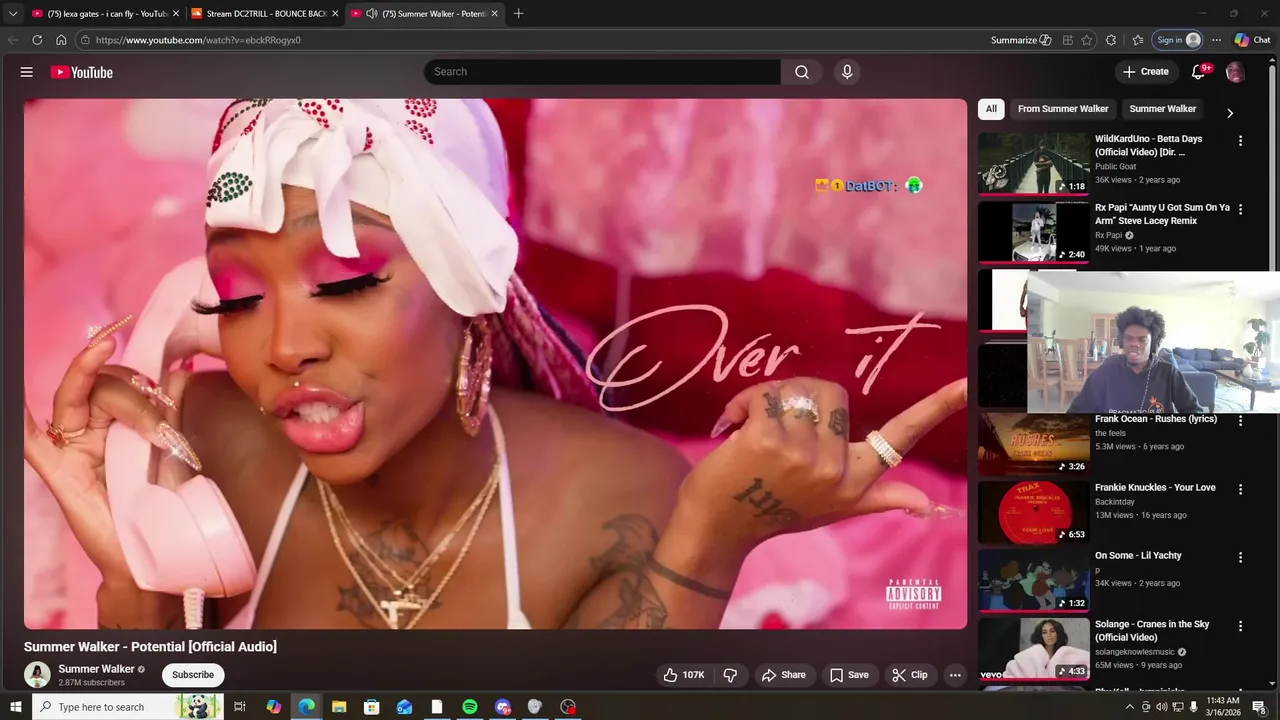Like the Summer Walker video
Screen dimensions: 1280x720
(x=684, y=675)
